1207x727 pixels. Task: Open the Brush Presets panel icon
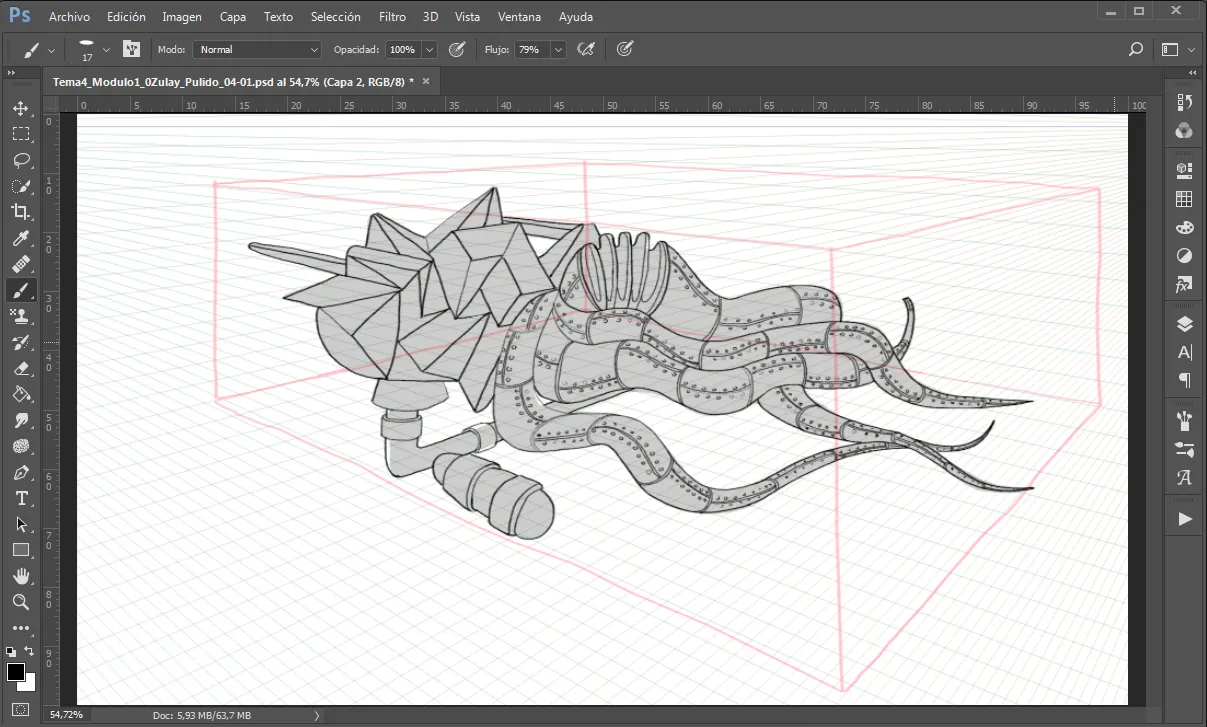[1185, 449]
